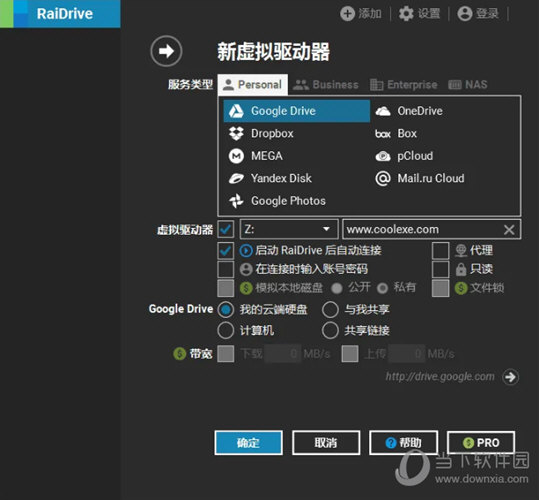Click the 文件锁 dollar icon
Screen dimensions: 539x500
(x=461, y=288)
